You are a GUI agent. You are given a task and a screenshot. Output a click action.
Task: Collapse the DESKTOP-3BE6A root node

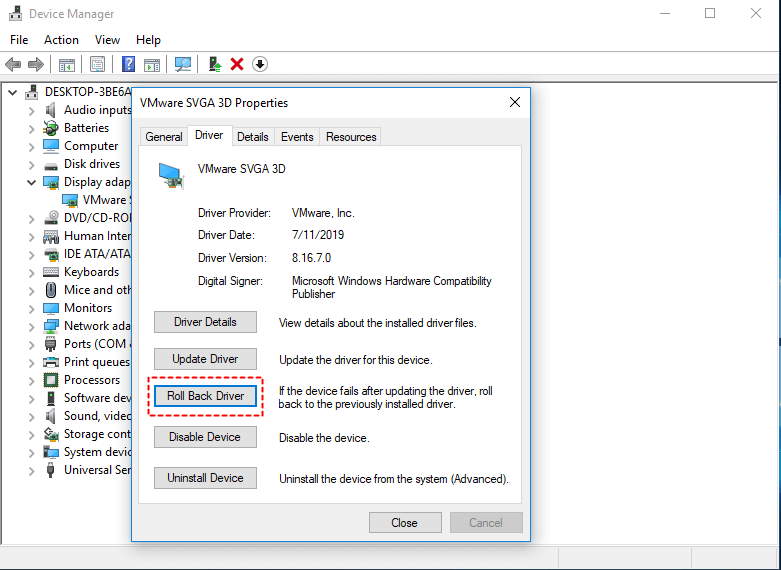coord(13,92)
